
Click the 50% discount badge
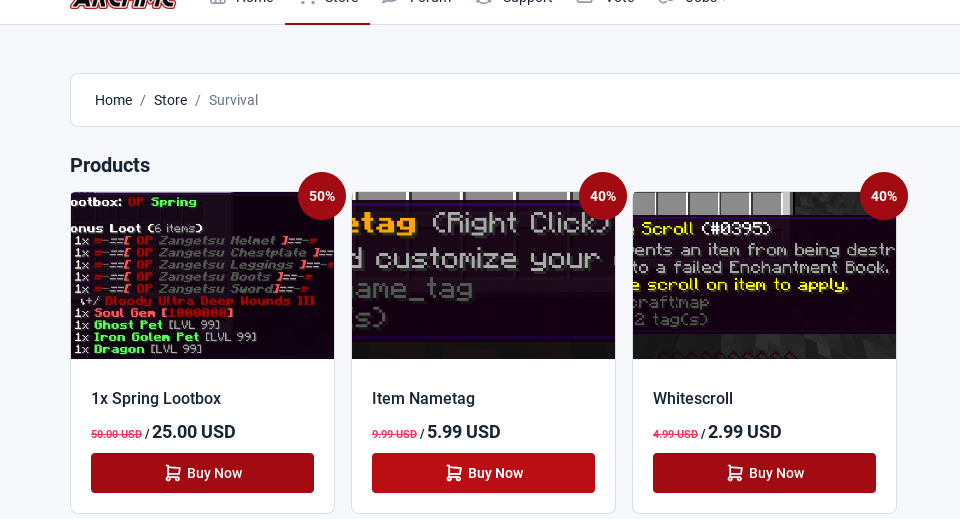(322, 196)
